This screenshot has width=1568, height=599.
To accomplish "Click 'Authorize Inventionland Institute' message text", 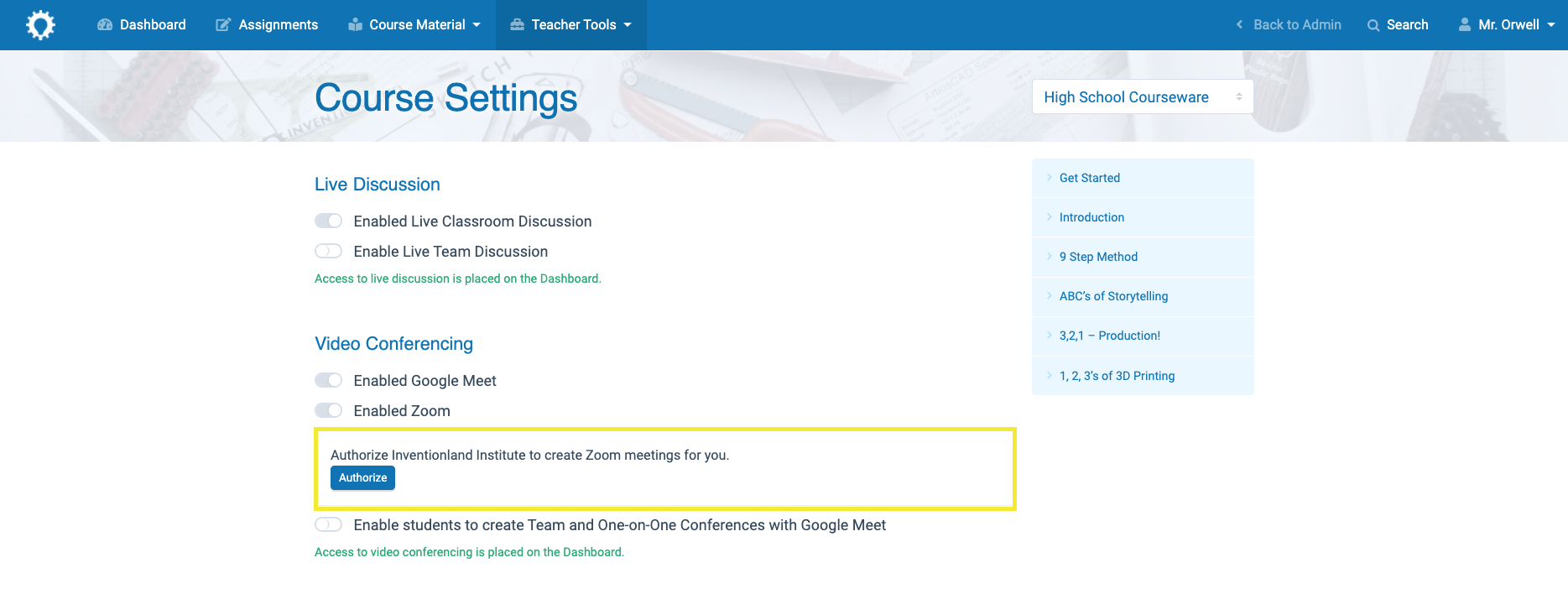I will tap(529, 455).
